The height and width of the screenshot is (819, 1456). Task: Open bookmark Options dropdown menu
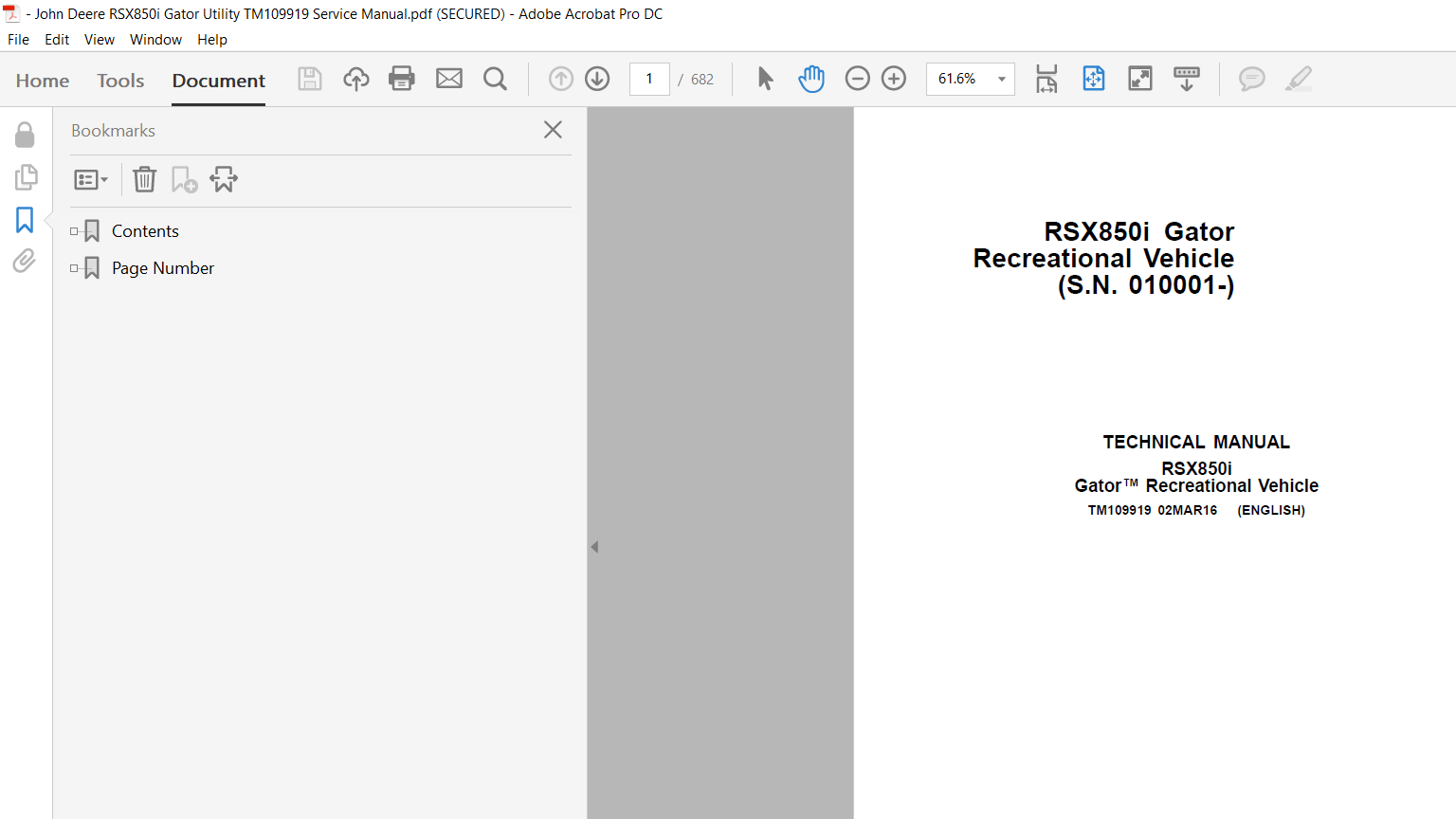91,179
